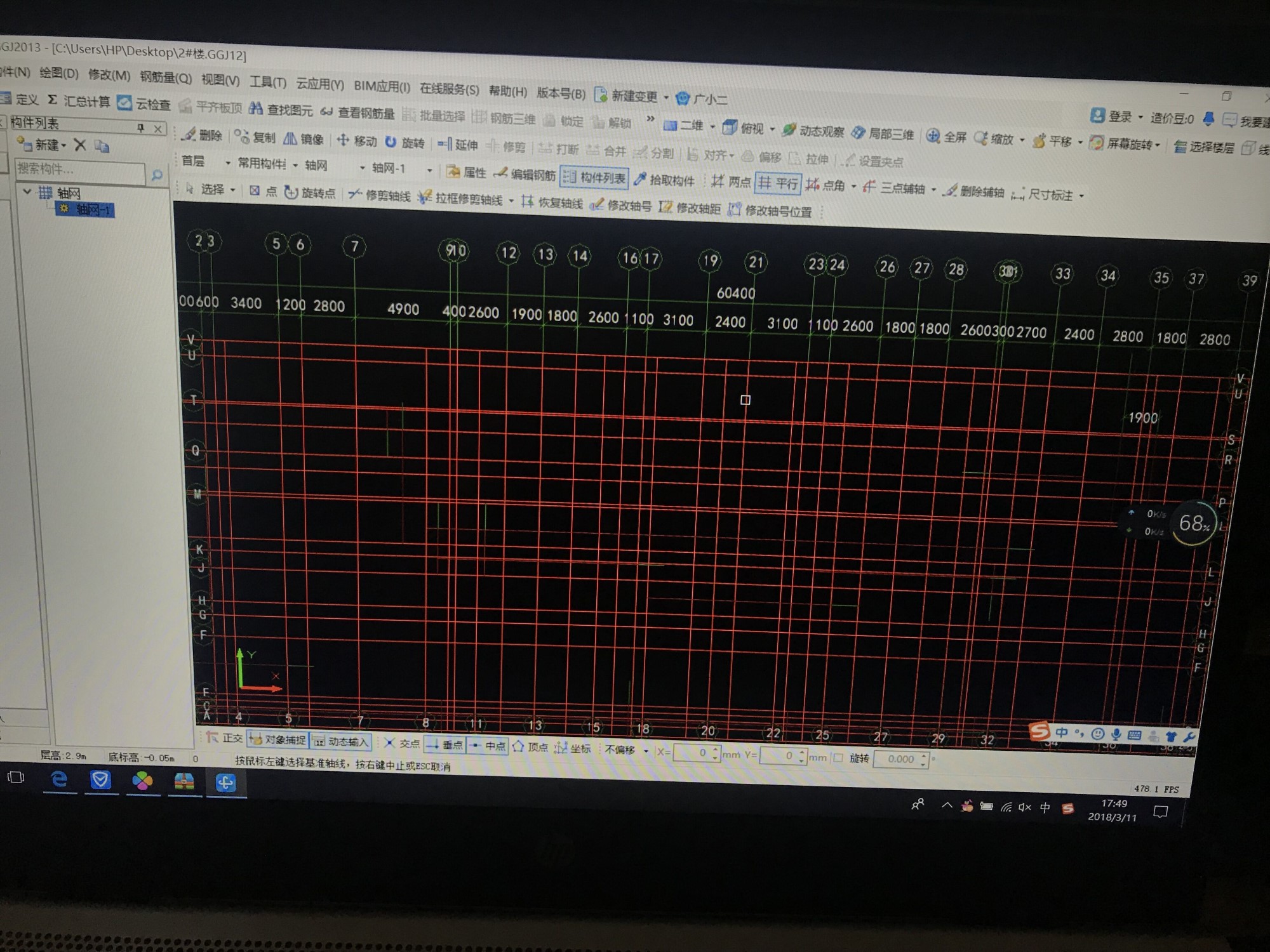The height and width of the screenshot is (952, 1270).
Task: Click 删除辅轴 delete auxiliary axis
Action: (974, 191)
